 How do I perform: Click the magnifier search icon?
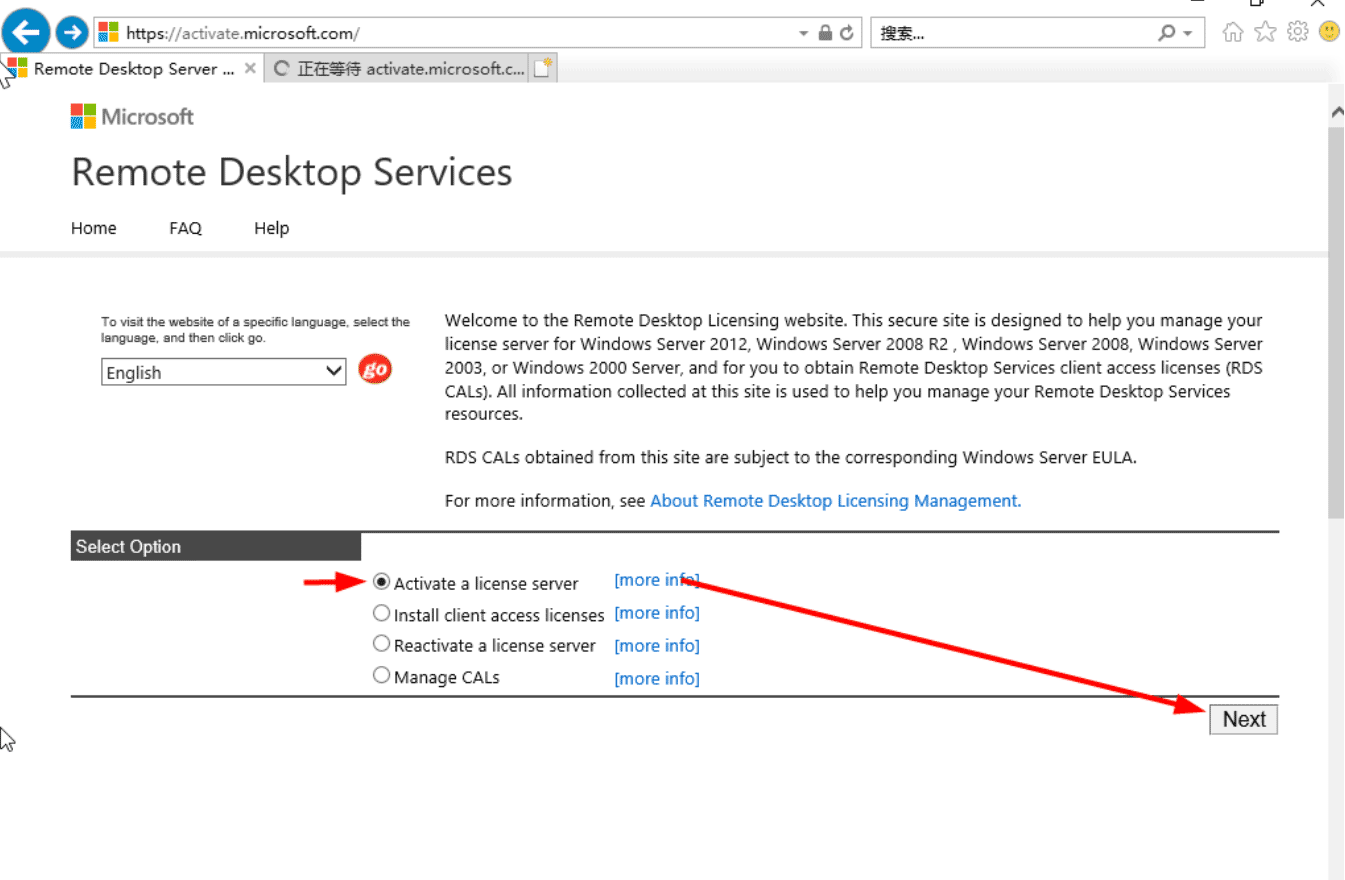pos(1167,33)
